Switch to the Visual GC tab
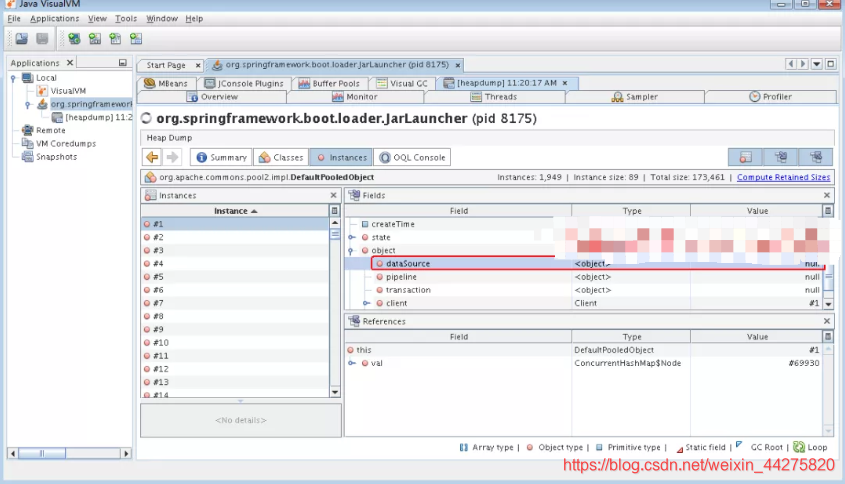The height and width of the screenshot is (484, 845). 402,84
